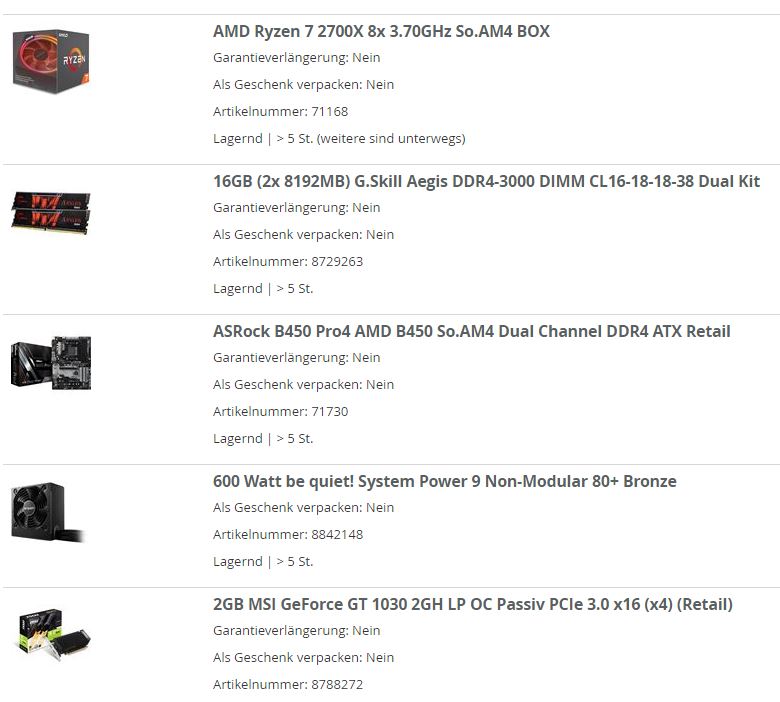Click 'Als Geschenk verpacken' under ASRock board
The height and width of the screenshot is (702, 780).
pyautogui.click(x=303, y=385)
